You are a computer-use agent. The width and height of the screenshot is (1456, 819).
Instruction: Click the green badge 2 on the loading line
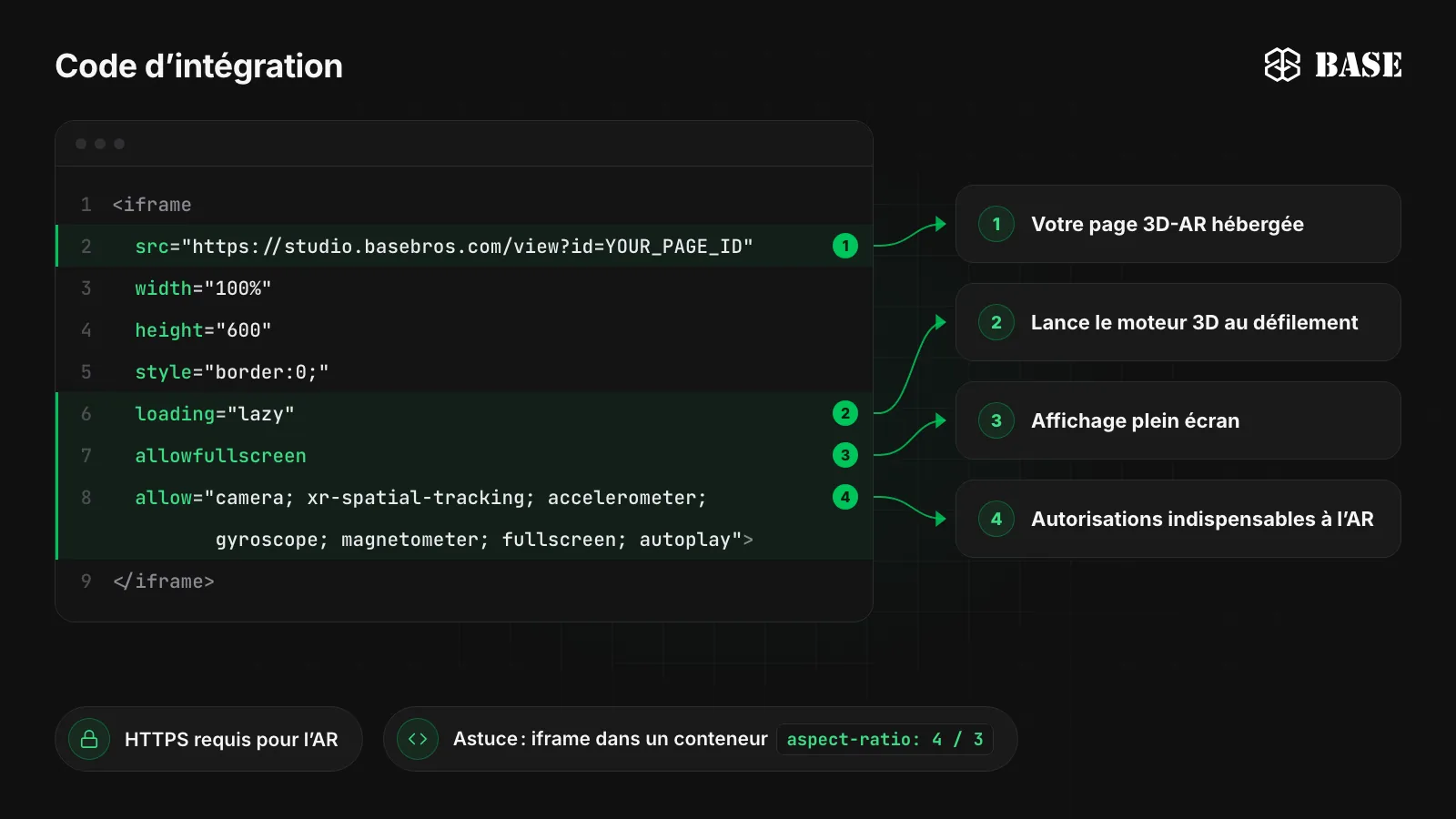click(x=845, y=413)
